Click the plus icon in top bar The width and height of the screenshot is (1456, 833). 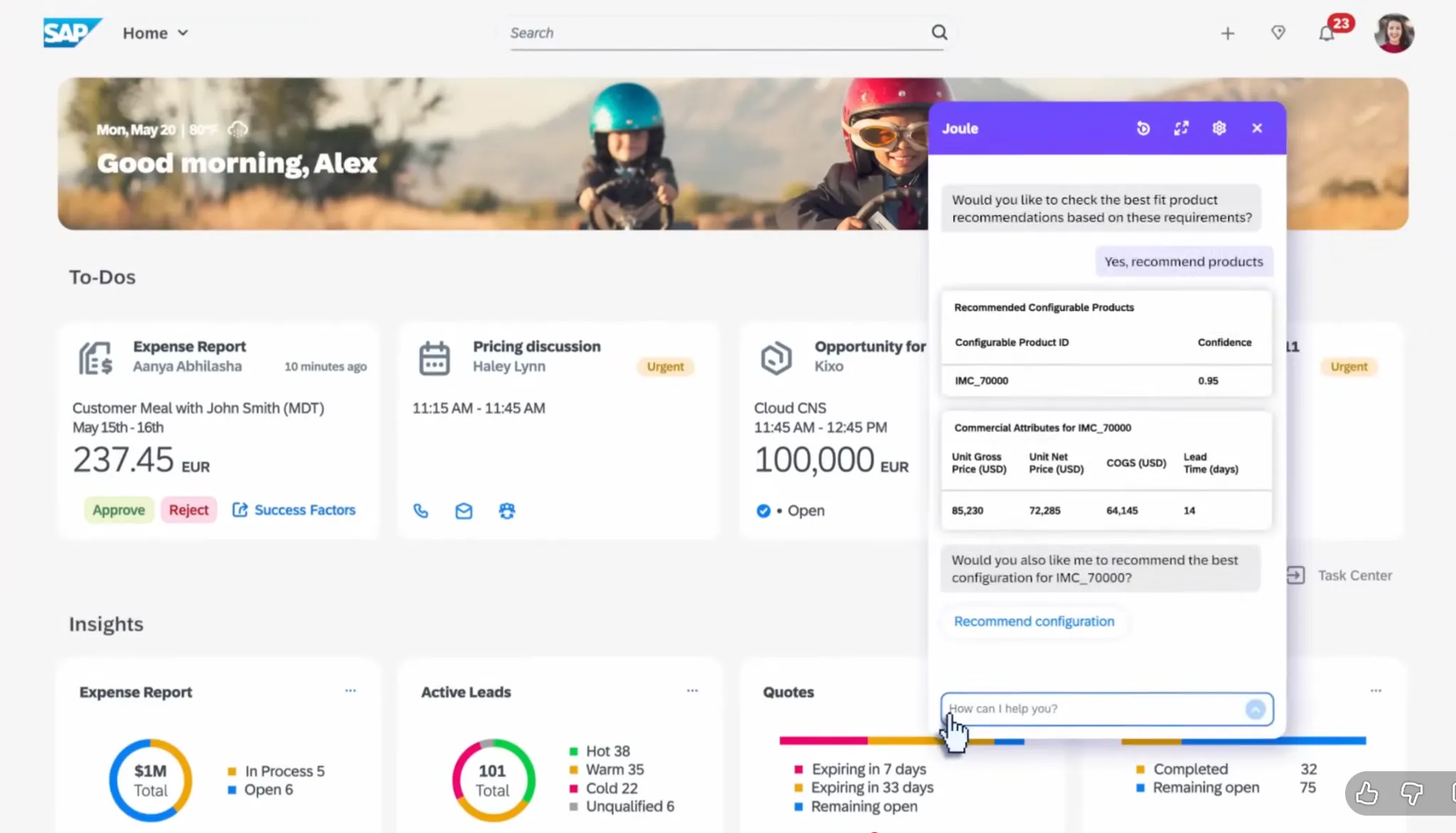tap(1228, 33)
